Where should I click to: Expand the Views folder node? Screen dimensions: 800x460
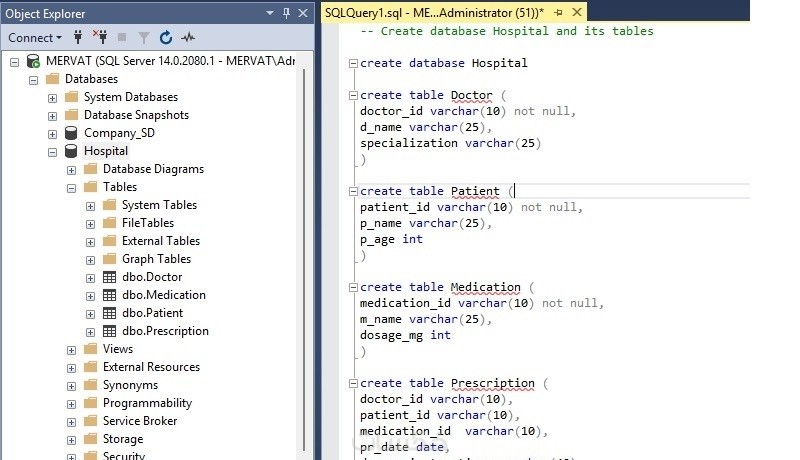coord(71,350)
